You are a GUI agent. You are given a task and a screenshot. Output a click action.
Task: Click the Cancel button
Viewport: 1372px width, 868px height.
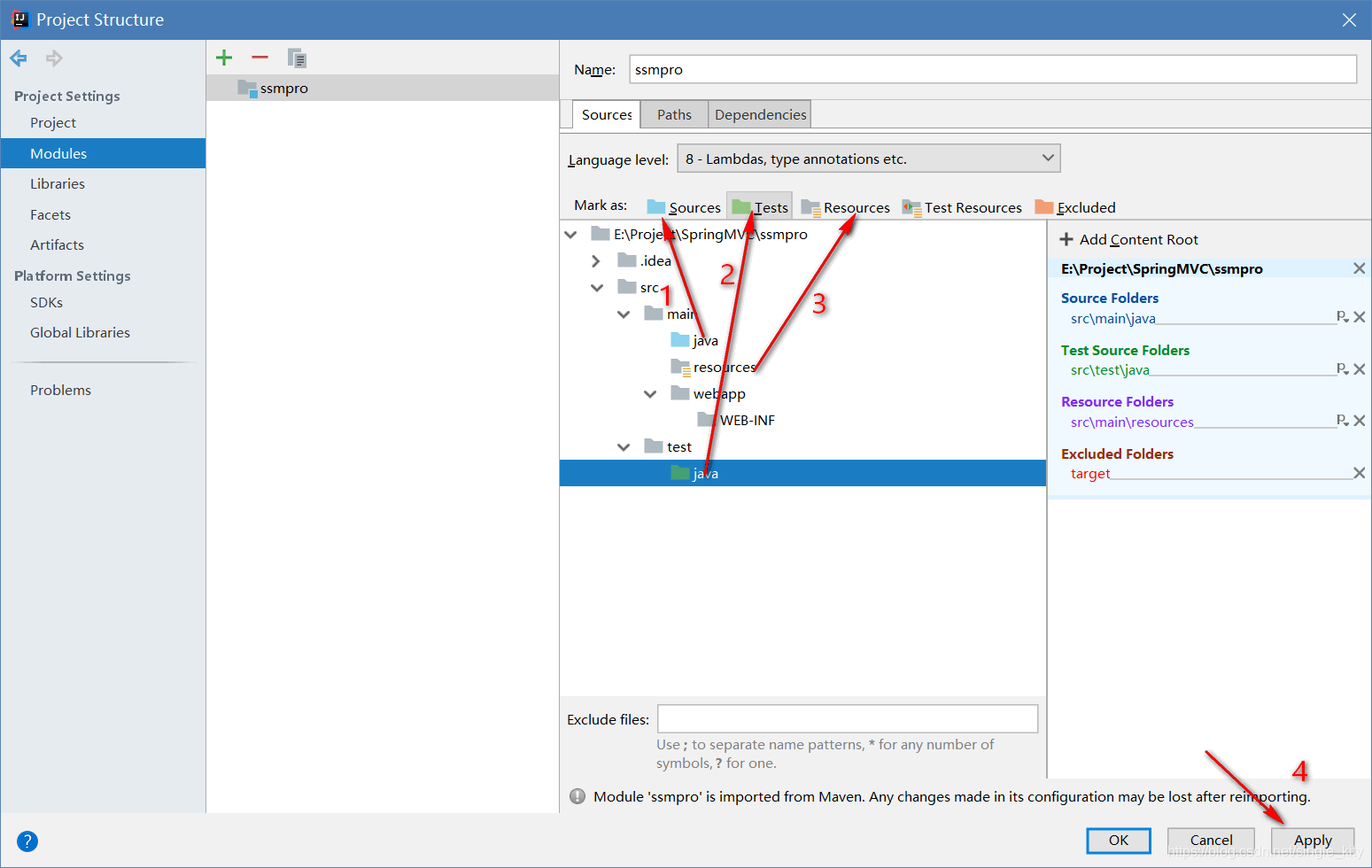coord(1211,840)
